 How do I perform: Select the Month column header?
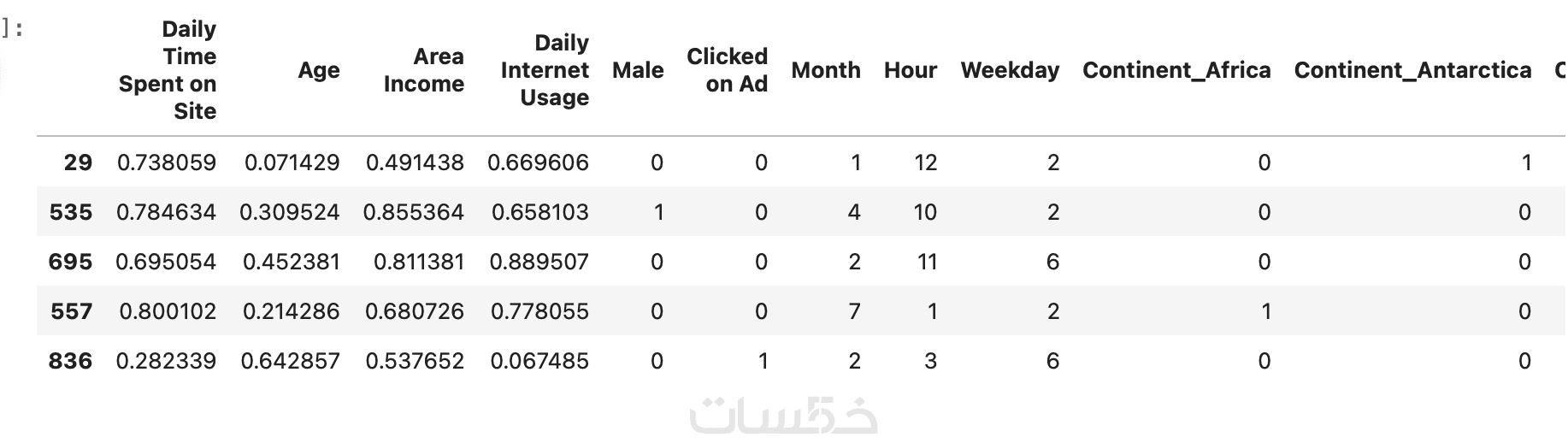(826, 70)
